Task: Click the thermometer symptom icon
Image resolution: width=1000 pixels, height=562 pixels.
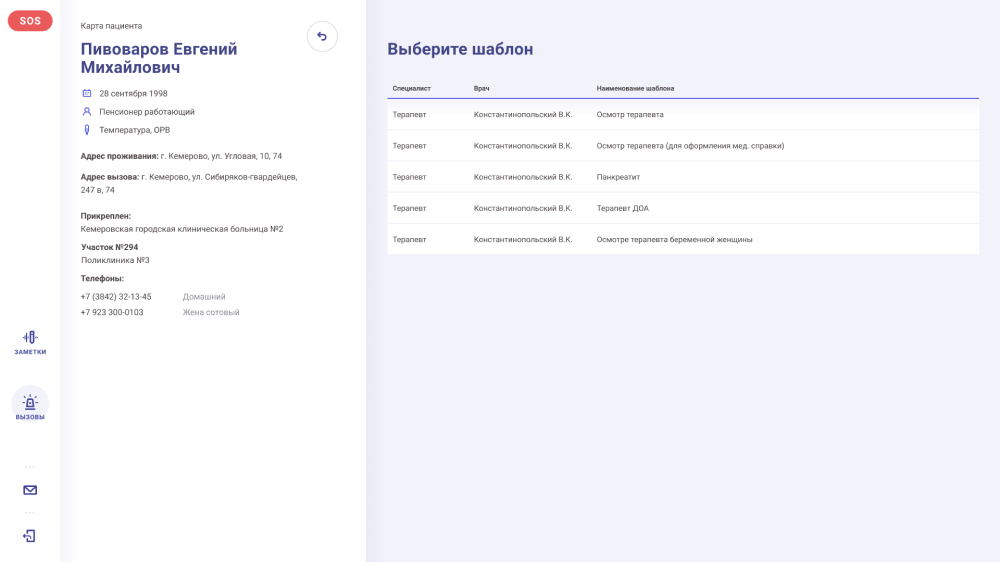Action: click(87, 130)
